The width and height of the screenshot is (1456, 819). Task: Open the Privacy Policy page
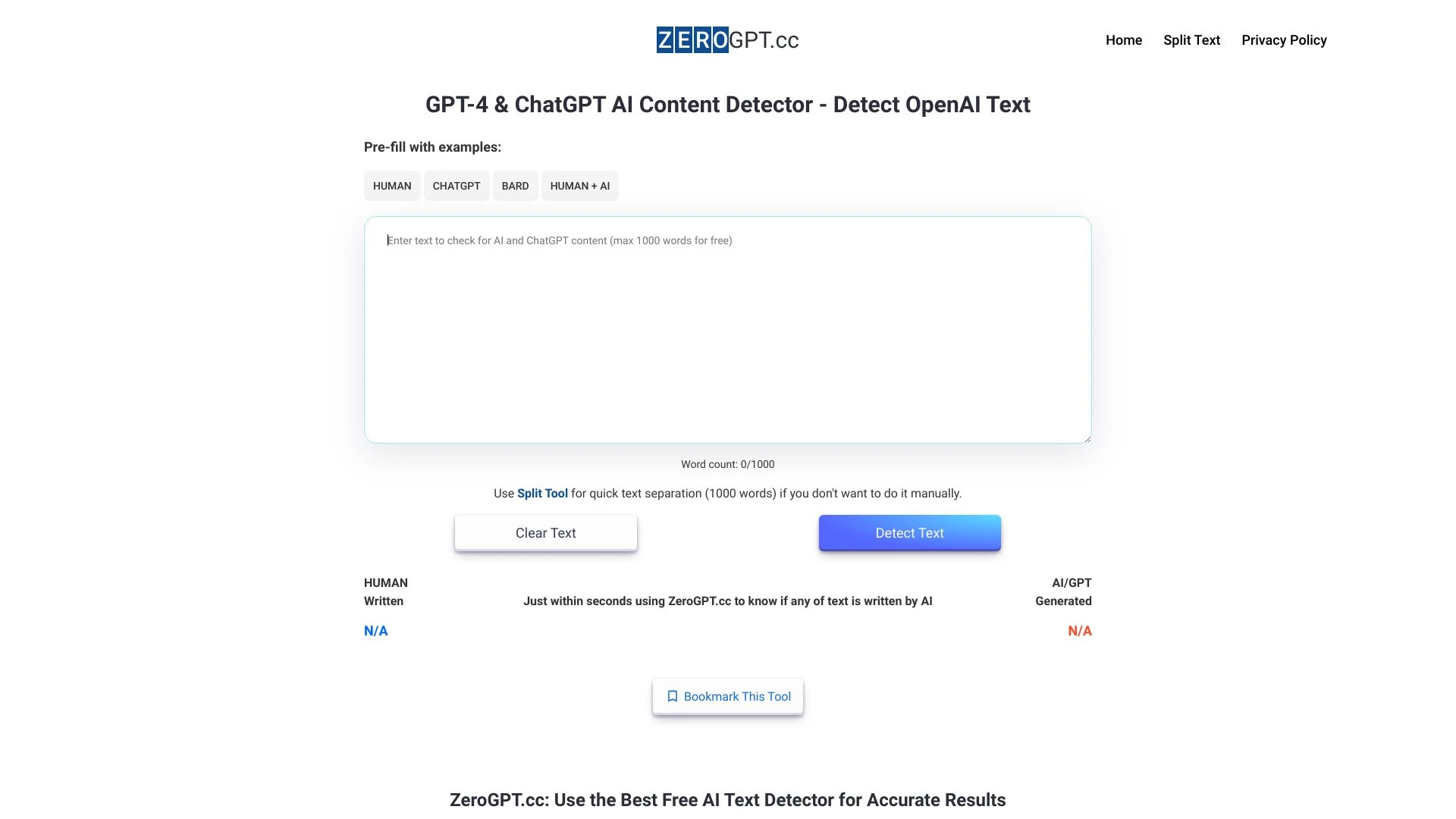click(1284, 40)
